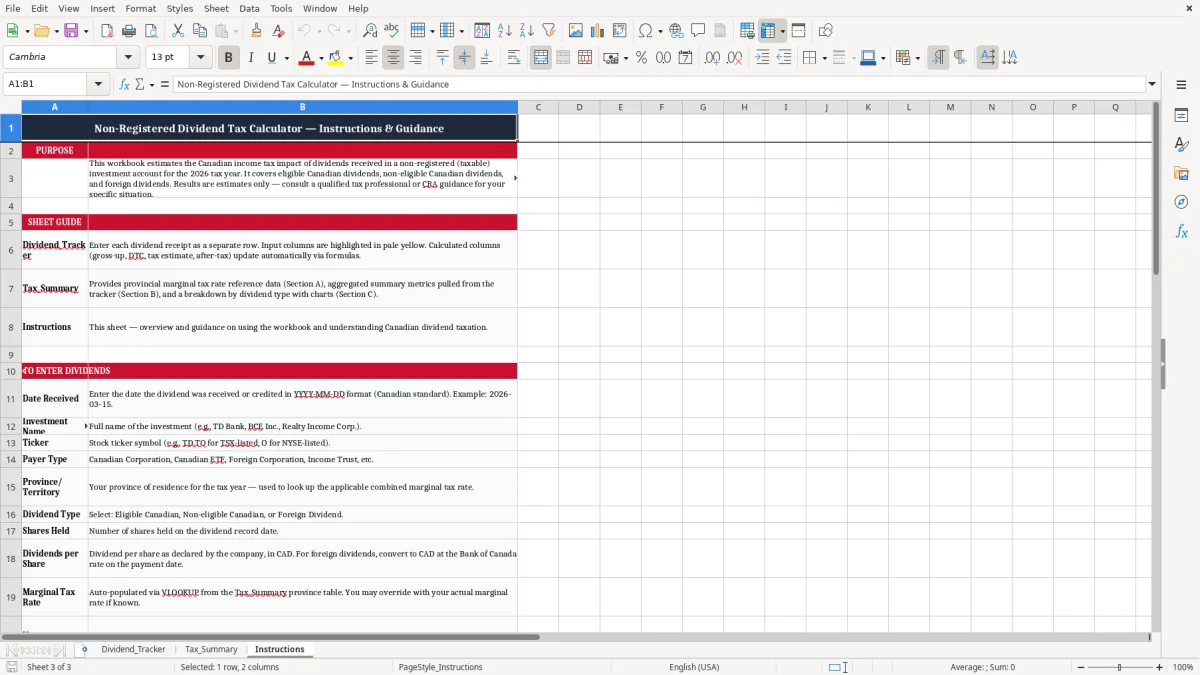Open the Data menu
This screenshot has height=675, width=1200.
(249, 8)
